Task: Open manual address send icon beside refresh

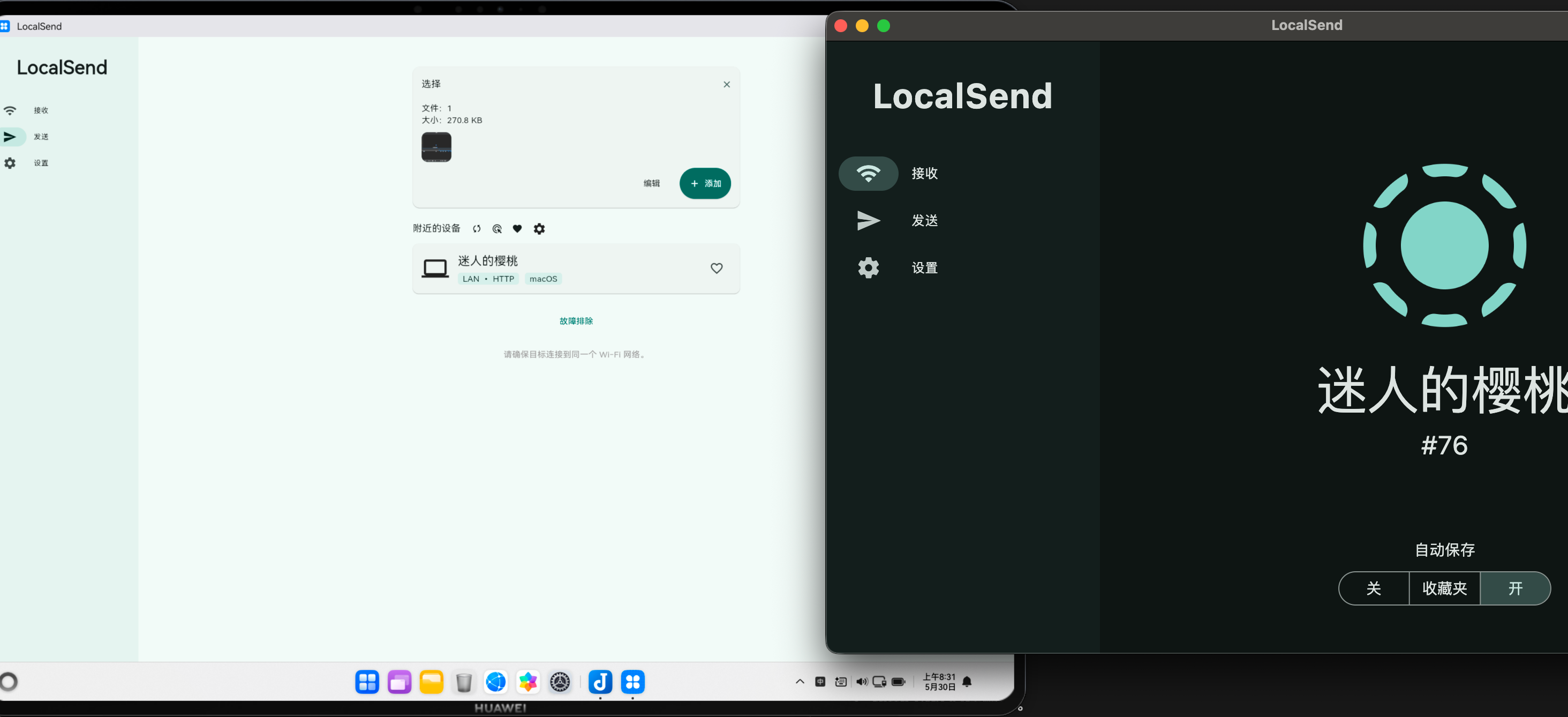Action: [x=497, y=229]
